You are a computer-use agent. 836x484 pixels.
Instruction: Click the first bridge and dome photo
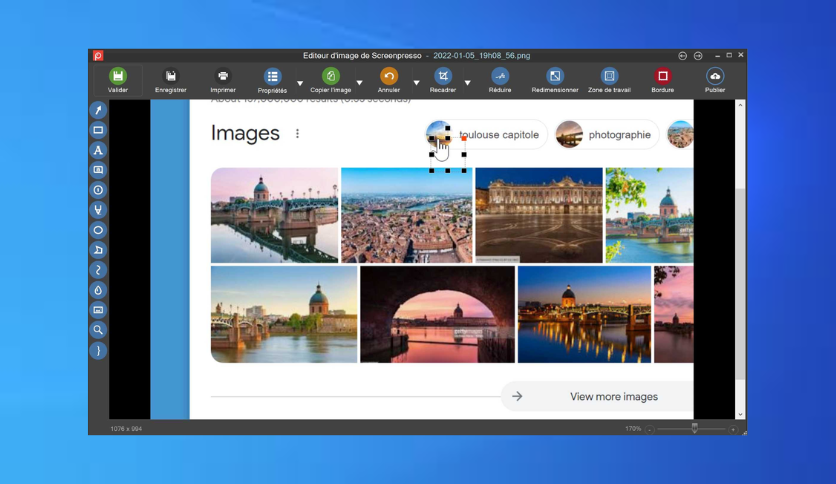(x=275, y=215)
